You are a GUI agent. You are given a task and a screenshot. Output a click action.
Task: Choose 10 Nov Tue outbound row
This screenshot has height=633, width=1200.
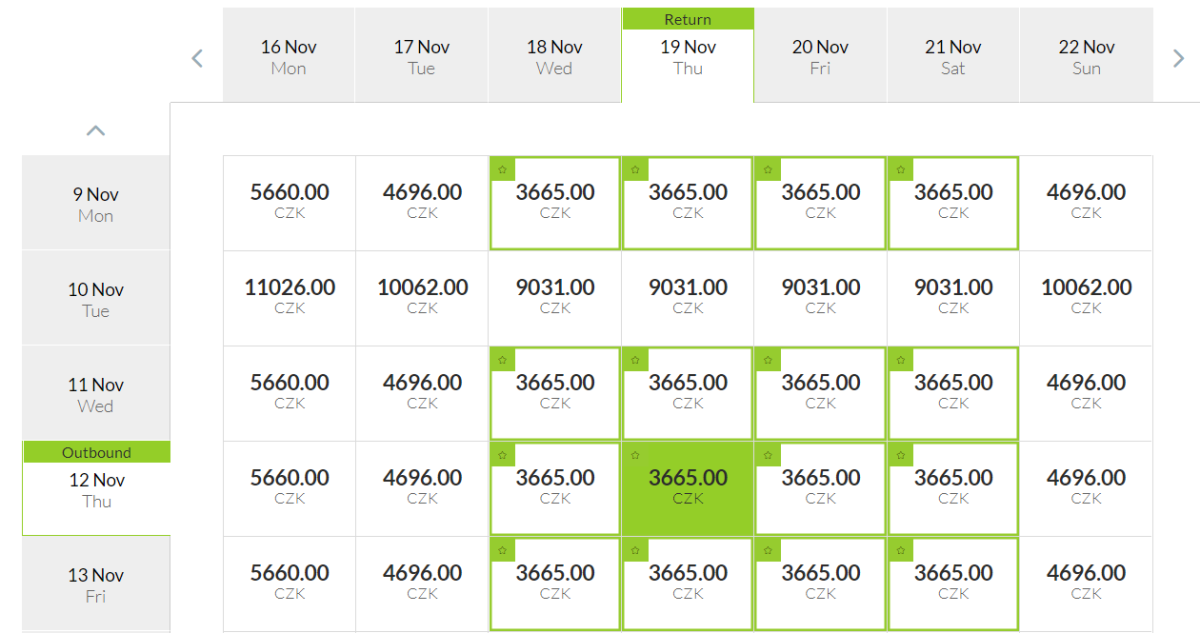click(x=96, y=299)
